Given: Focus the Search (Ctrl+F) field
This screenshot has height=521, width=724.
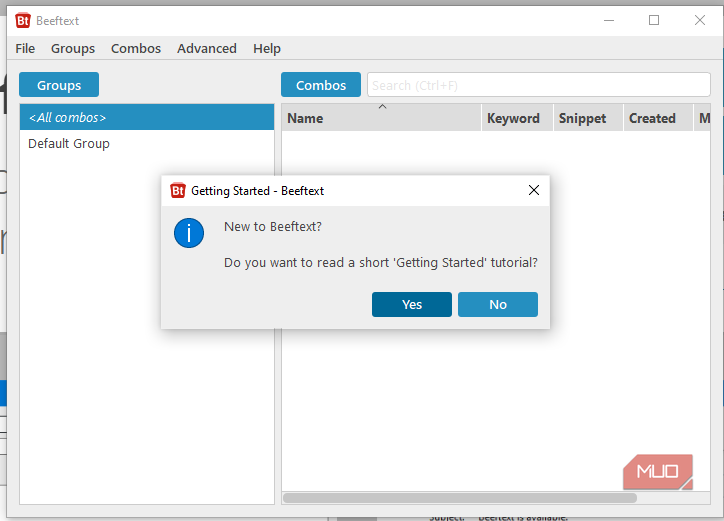Looking at the screenshot, I should pyautogui.click(x=538, y=85).
